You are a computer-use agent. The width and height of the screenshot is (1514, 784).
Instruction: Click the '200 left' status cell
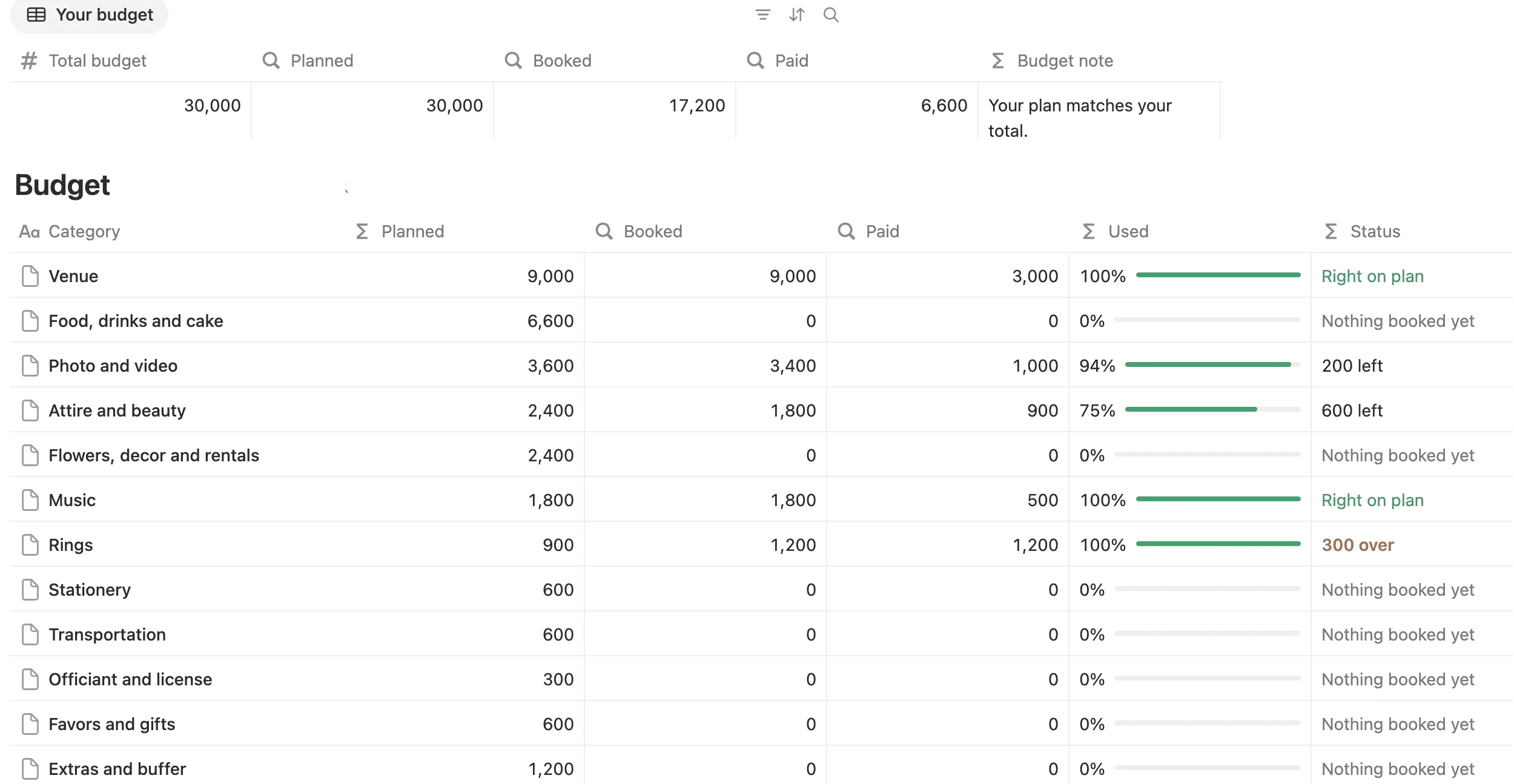tap(1352, 366)
